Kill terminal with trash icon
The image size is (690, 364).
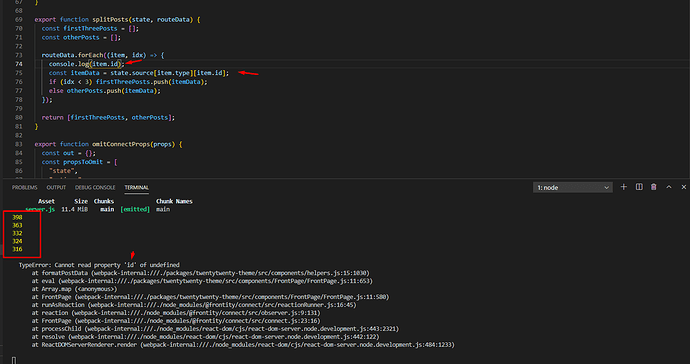pyautogui.click(x=653, y=187)
